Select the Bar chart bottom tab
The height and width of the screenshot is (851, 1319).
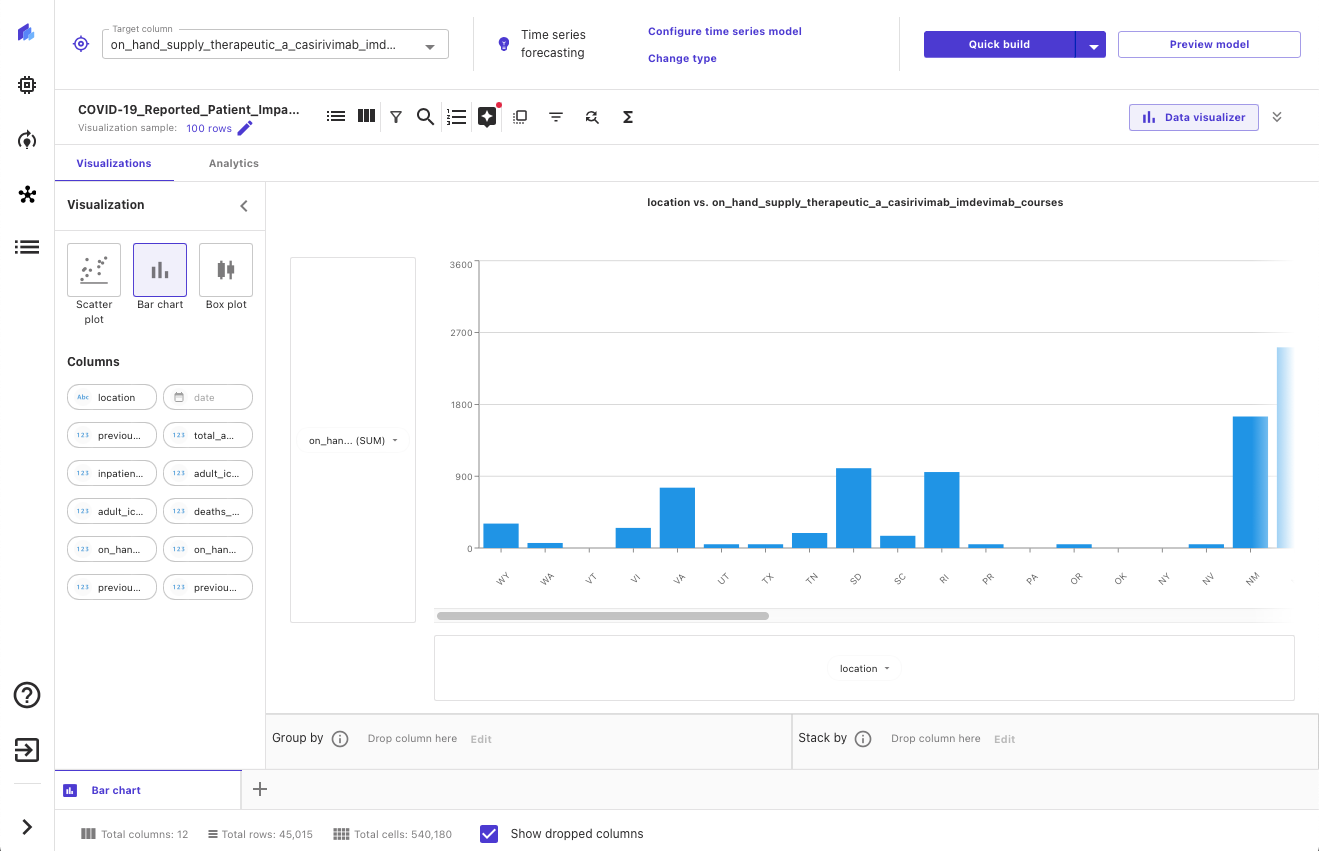[x=116, y=790]
